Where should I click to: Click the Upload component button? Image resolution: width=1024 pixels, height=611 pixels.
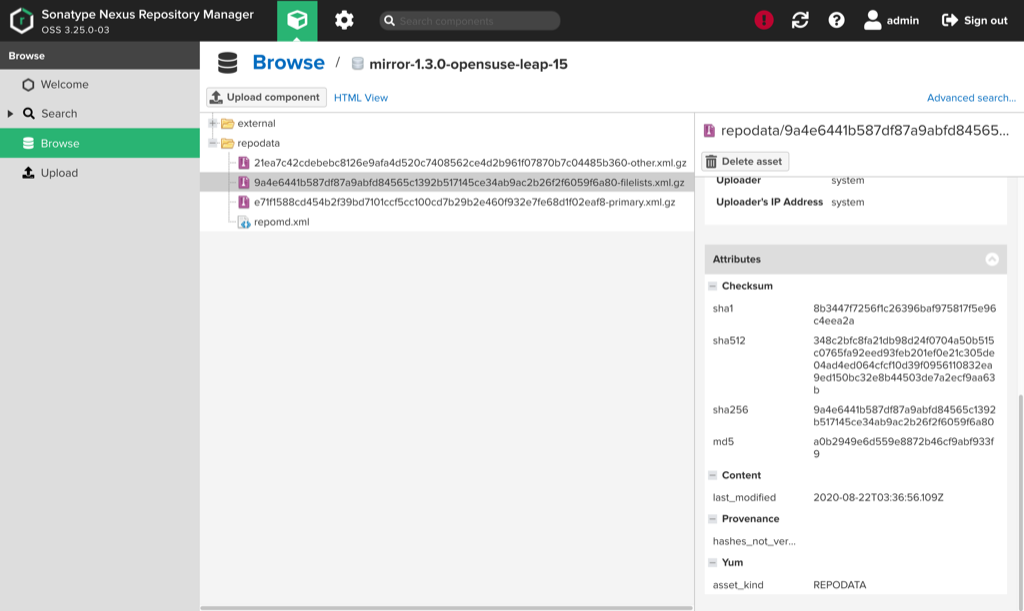[266, 97]
